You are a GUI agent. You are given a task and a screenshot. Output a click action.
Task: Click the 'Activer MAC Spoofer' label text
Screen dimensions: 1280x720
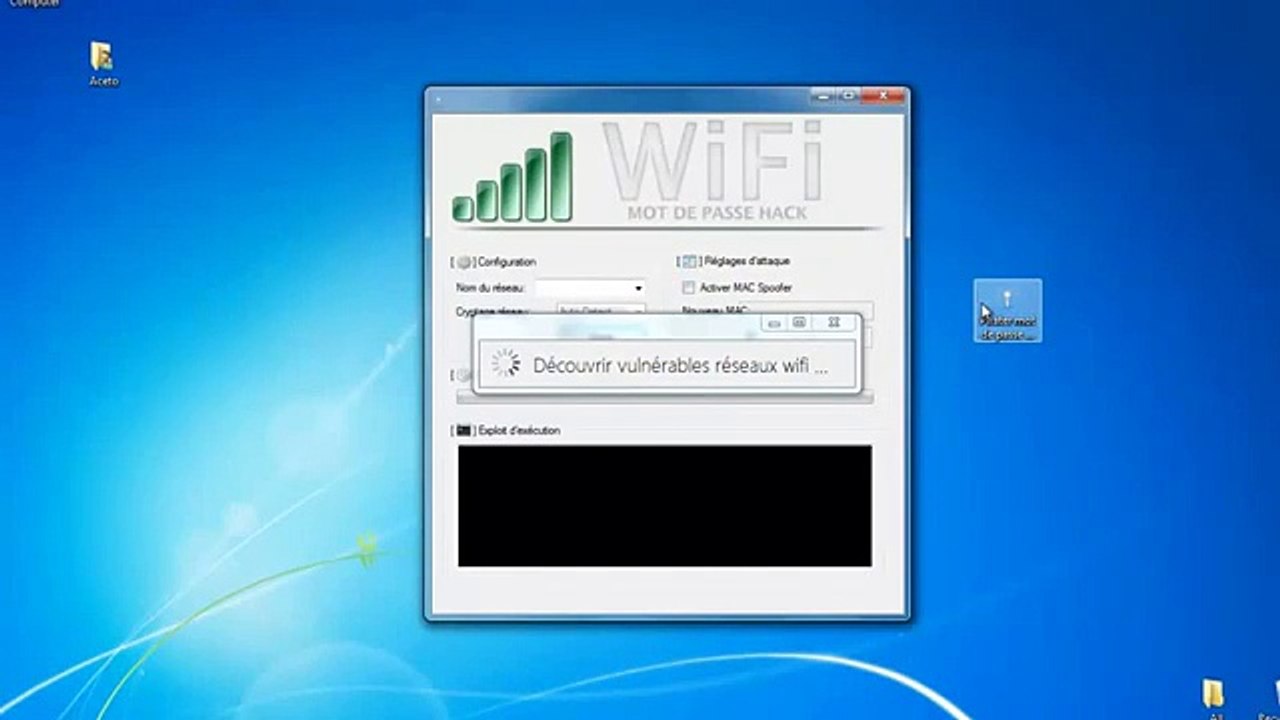click(746, 288)
